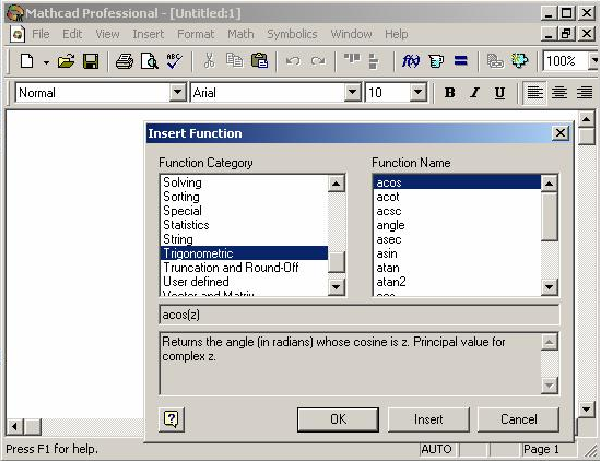Click the Component Wizard icon
The width and height of the screenshot is (600, 461).
(495, 61)
